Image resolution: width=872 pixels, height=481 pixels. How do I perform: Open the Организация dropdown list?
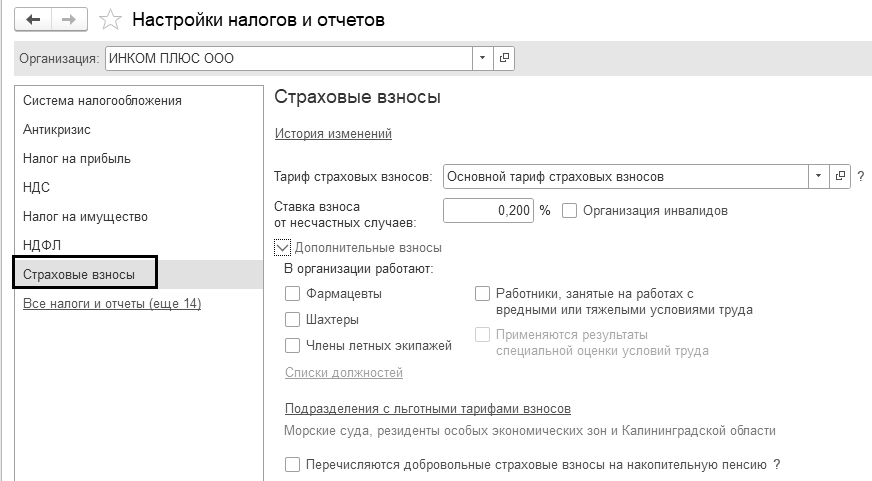click(483, 58)
